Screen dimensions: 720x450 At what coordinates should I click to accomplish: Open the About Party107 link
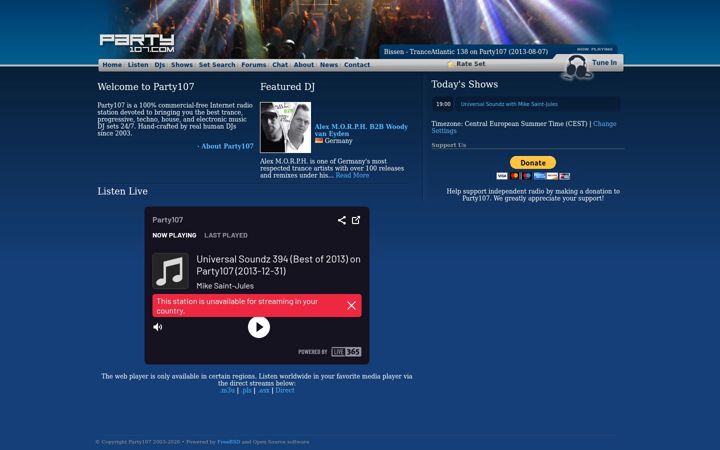pos(227,146)
